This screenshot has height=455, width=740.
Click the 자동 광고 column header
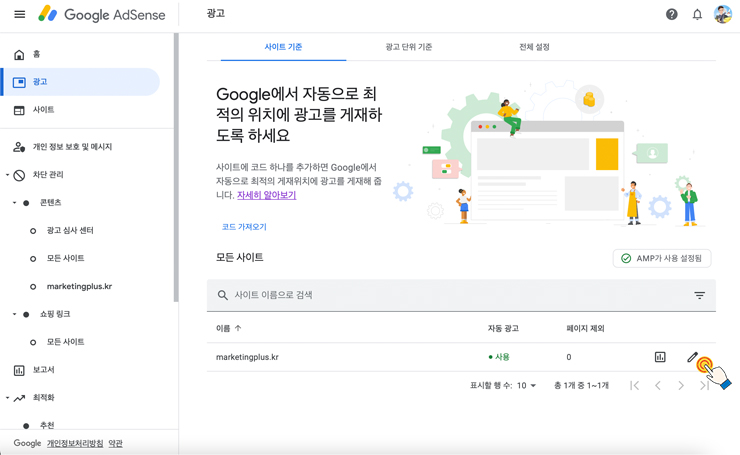[503, 328]
